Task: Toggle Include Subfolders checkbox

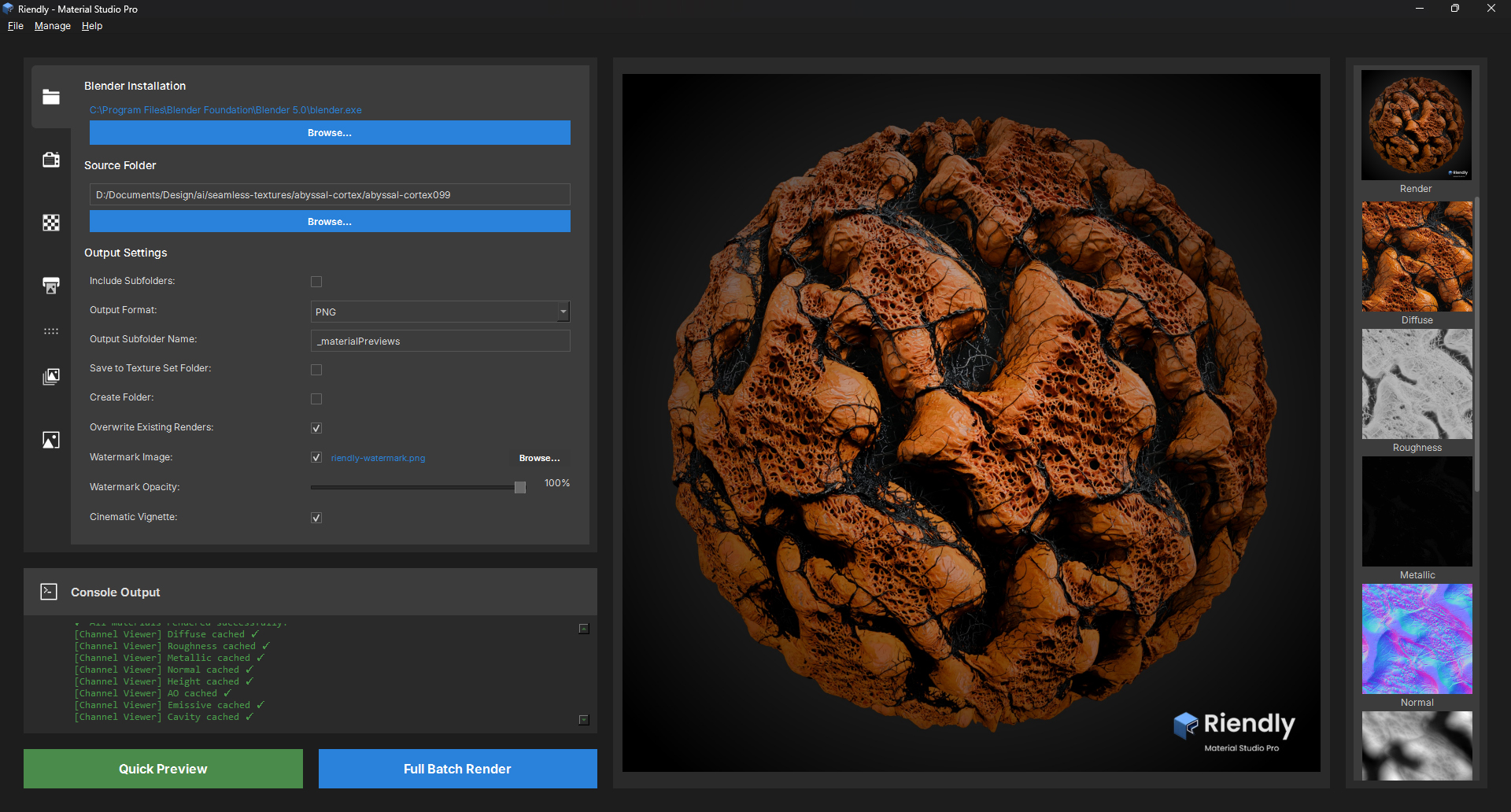Action: (316, 282)
